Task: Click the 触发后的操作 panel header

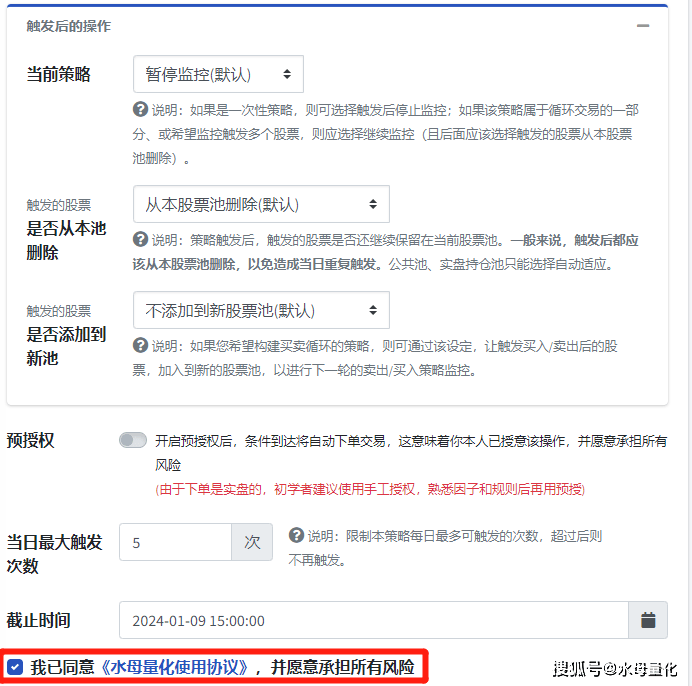Action: point(68,26)
